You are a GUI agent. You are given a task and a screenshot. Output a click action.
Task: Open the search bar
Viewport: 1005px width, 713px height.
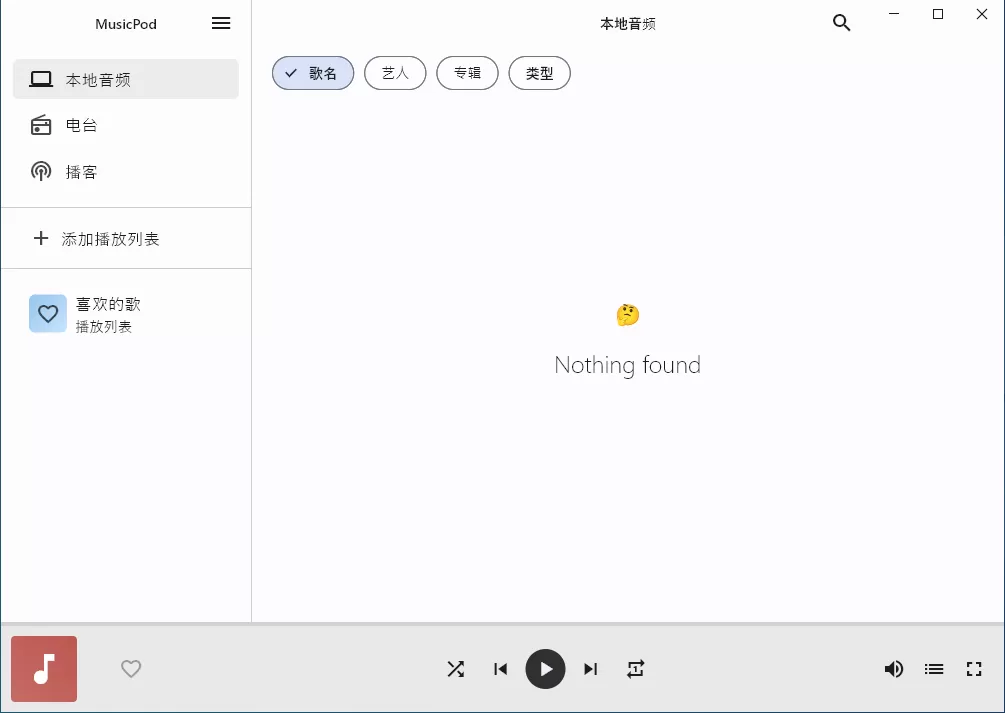coord(841,22)
